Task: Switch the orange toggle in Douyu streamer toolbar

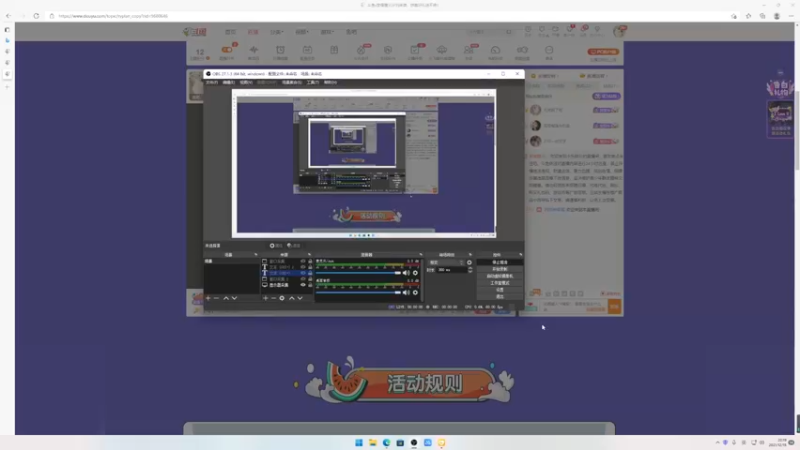Action: [227, 49]
